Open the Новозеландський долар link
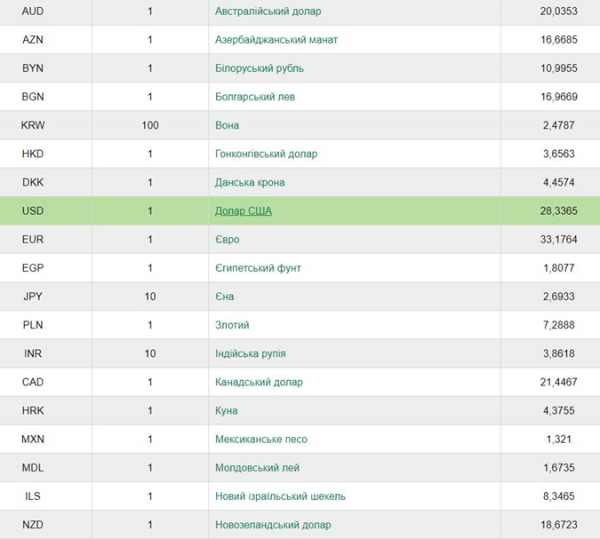 (x=273, y=525)
